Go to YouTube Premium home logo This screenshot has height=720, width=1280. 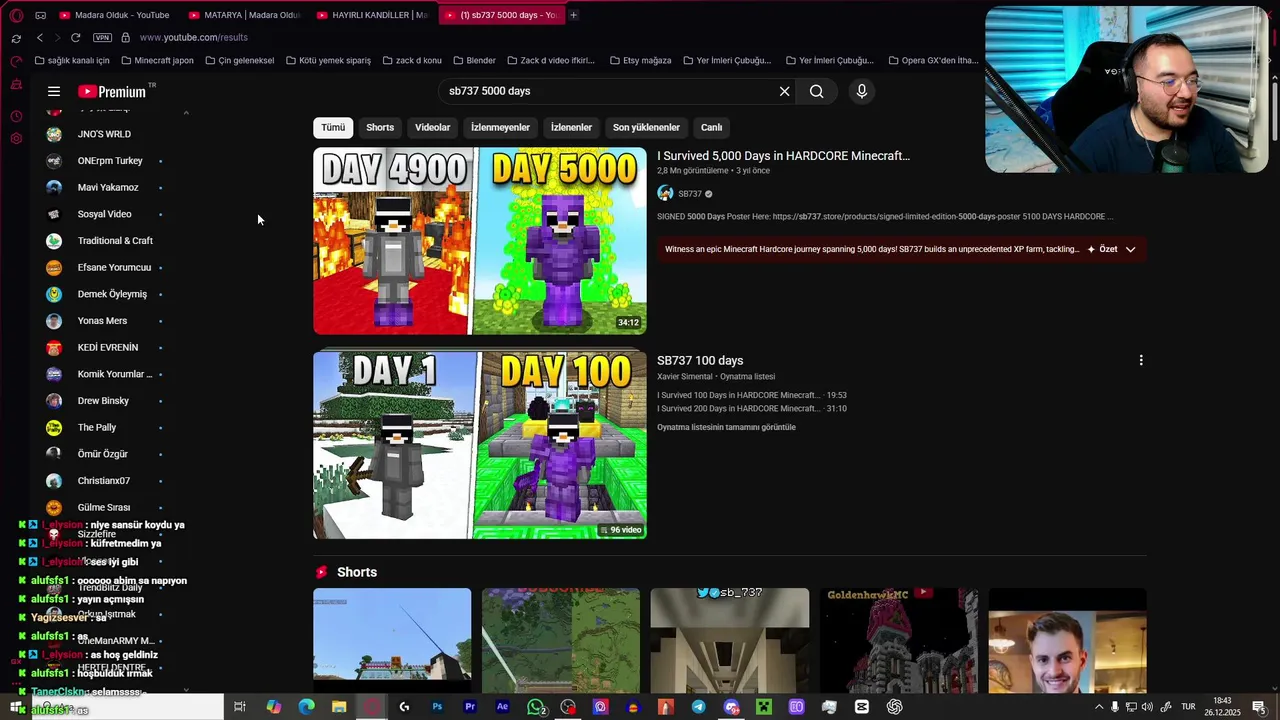pyautogui.click(x=112, y=91)
